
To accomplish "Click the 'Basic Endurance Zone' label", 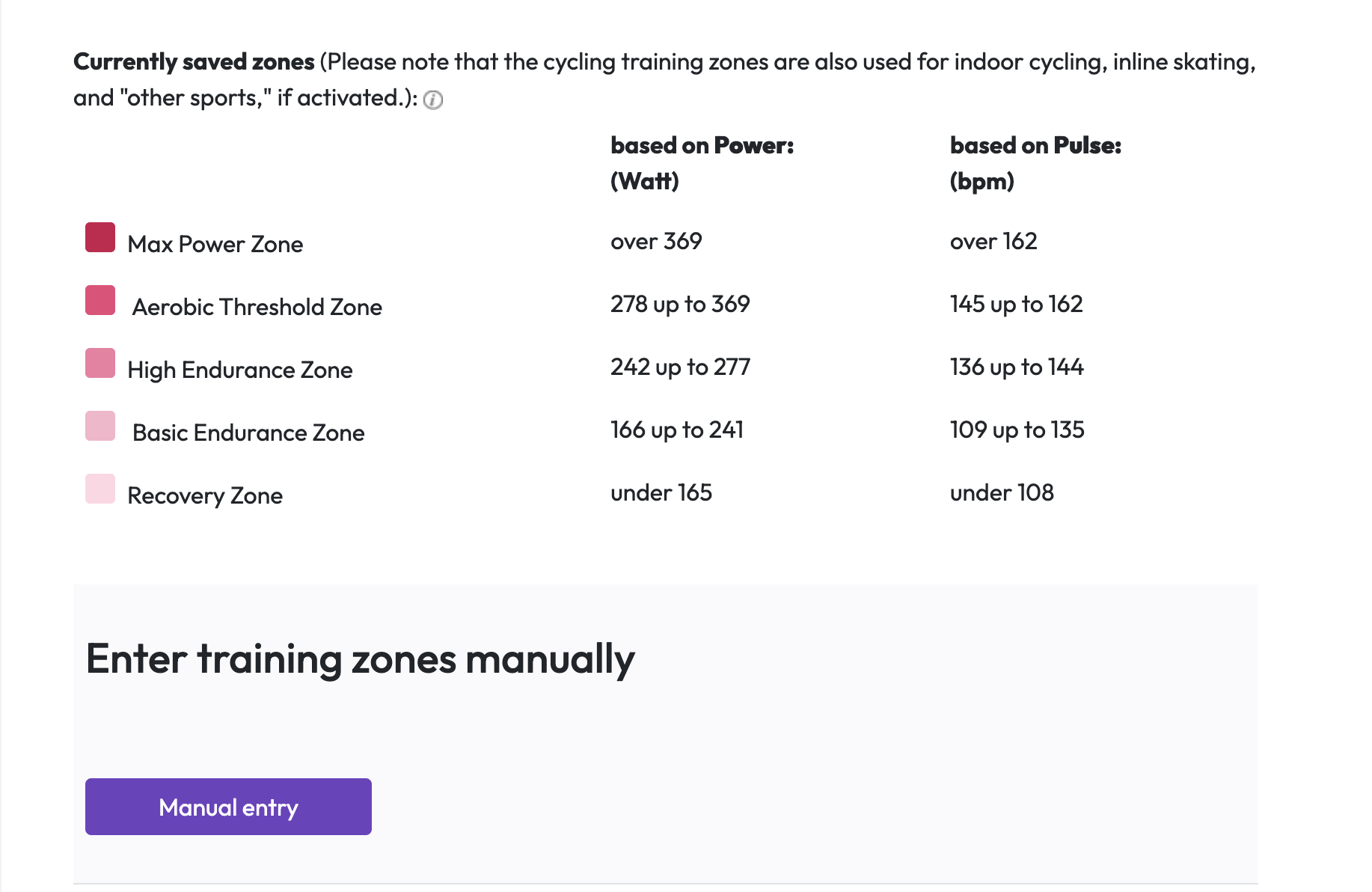I will 248,433.
